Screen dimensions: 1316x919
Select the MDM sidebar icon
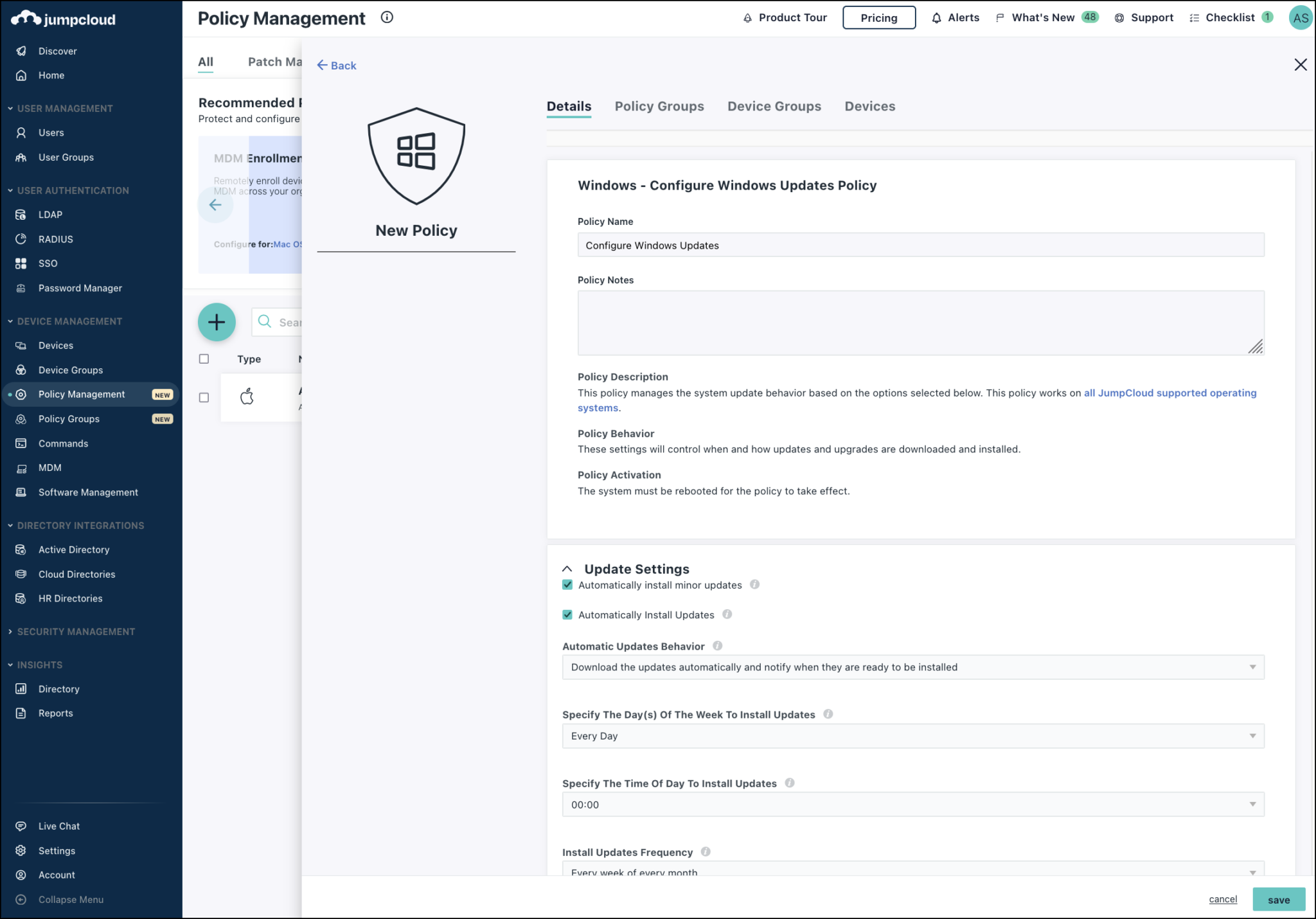(x=21, y=468)
